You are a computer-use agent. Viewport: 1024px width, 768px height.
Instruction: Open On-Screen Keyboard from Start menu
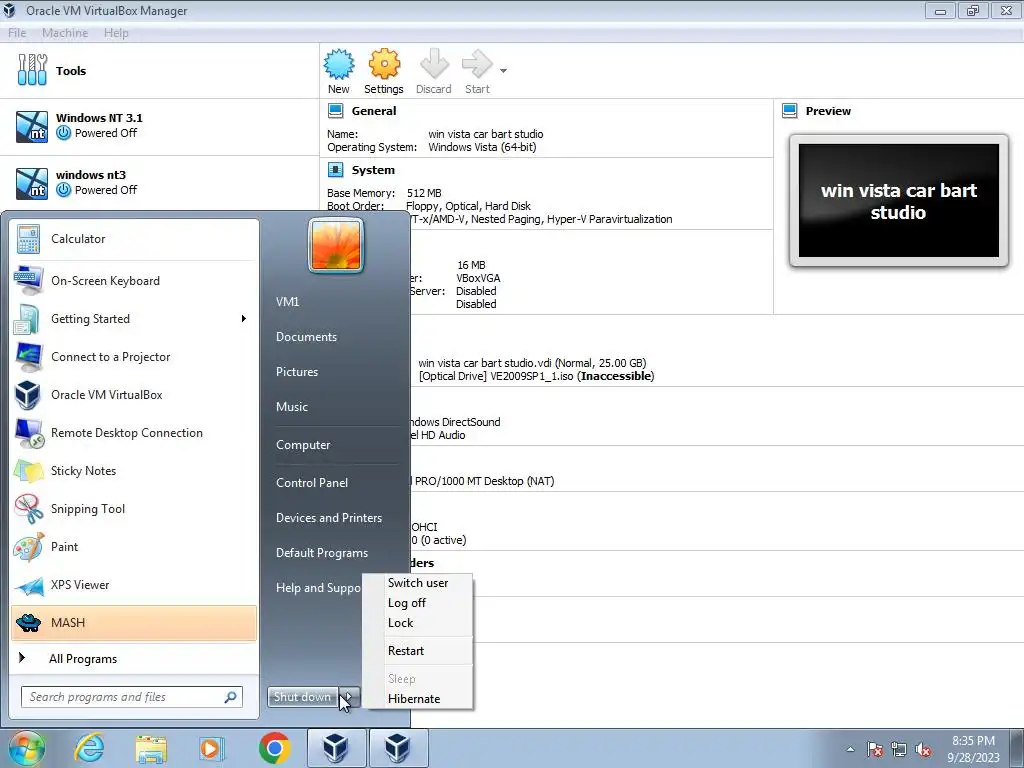134,281
